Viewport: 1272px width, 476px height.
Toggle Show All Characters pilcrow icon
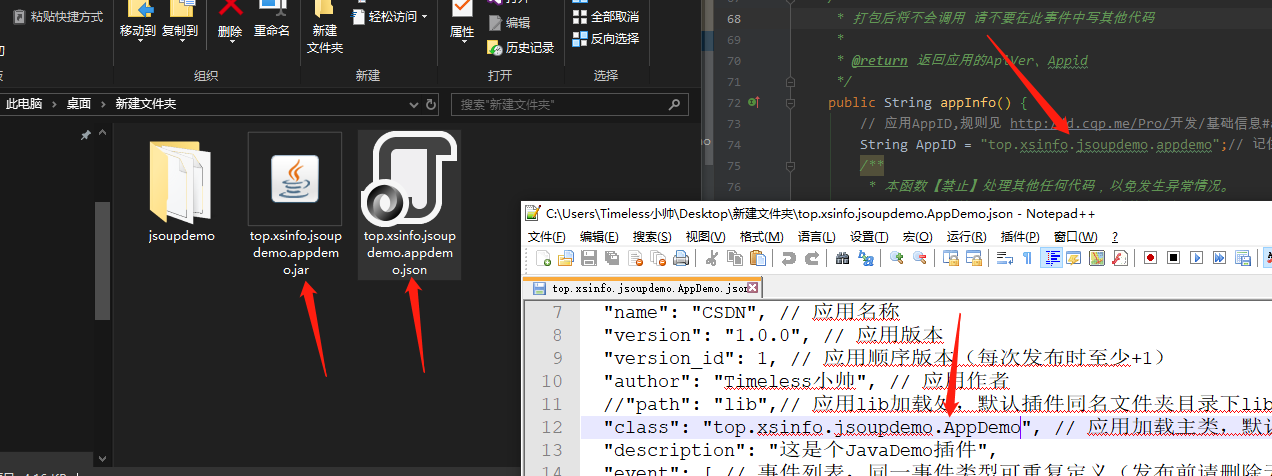click(1027, 258)
